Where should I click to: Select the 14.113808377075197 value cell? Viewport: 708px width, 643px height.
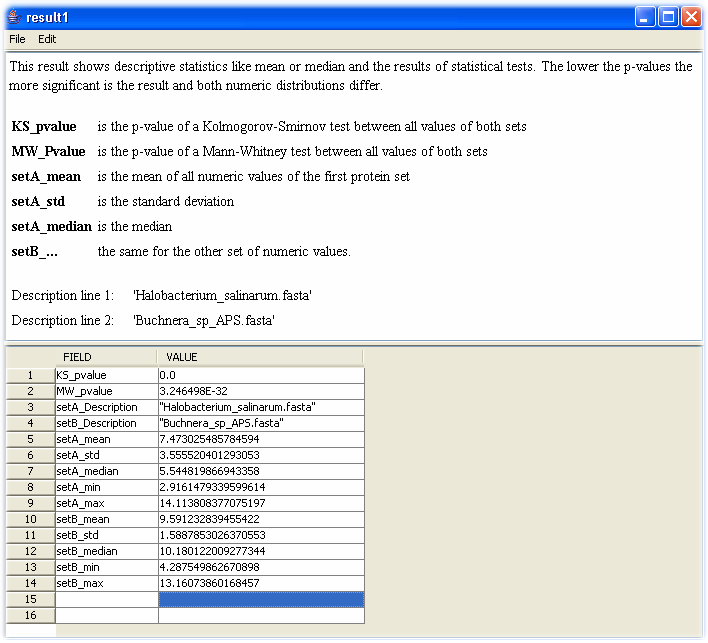tap(261, 503)
